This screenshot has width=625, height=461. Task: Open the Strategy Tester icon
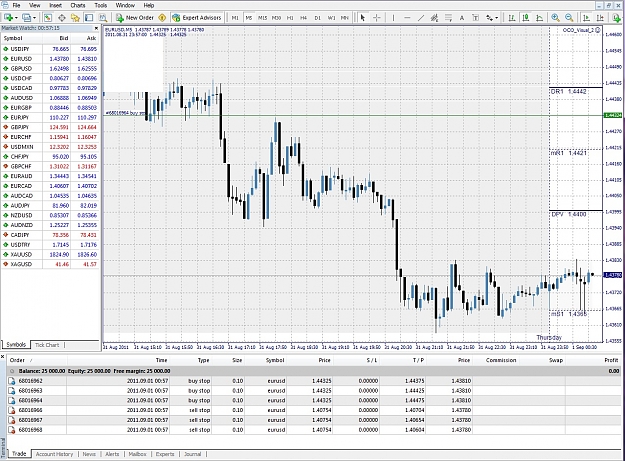103,18
